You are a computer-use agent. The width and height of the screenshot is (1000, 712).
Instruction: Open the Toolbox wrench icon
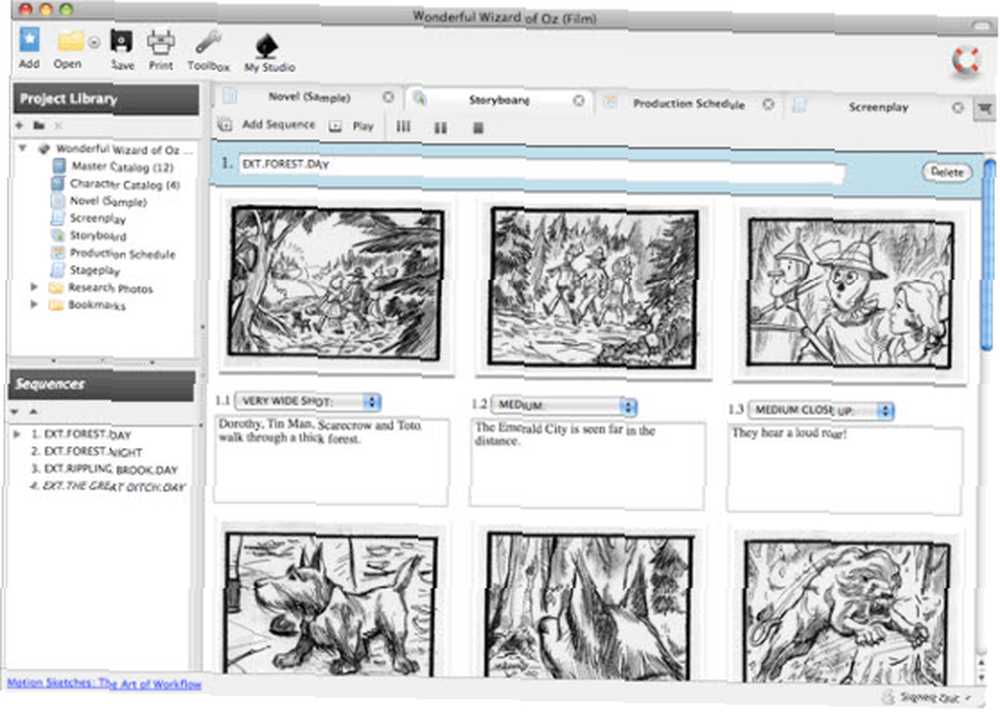click(x=208, y=43)
